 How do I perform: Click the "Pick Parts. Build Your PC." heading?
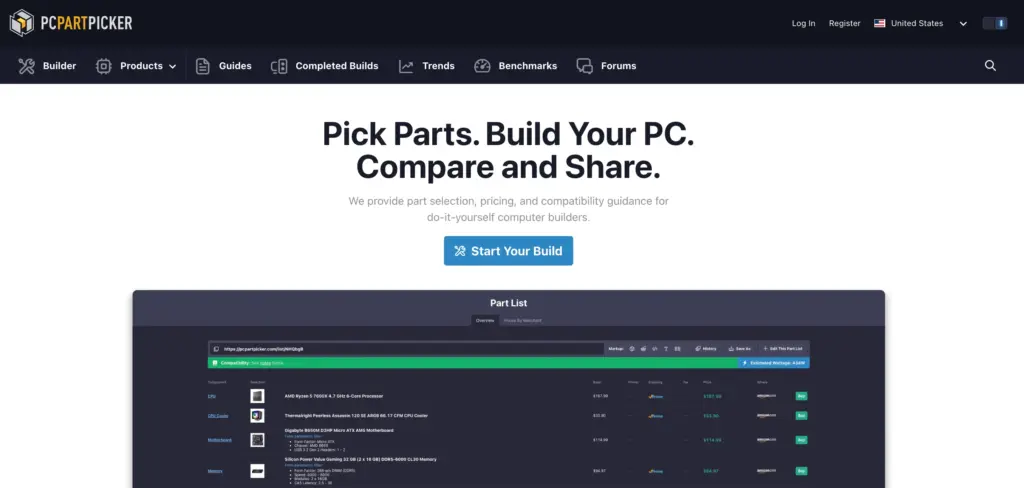[x=508, y=133]
